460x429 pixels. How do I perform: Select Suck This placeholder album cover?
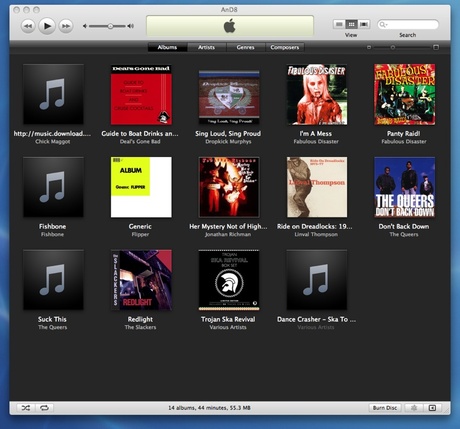(x=53, y=280)
